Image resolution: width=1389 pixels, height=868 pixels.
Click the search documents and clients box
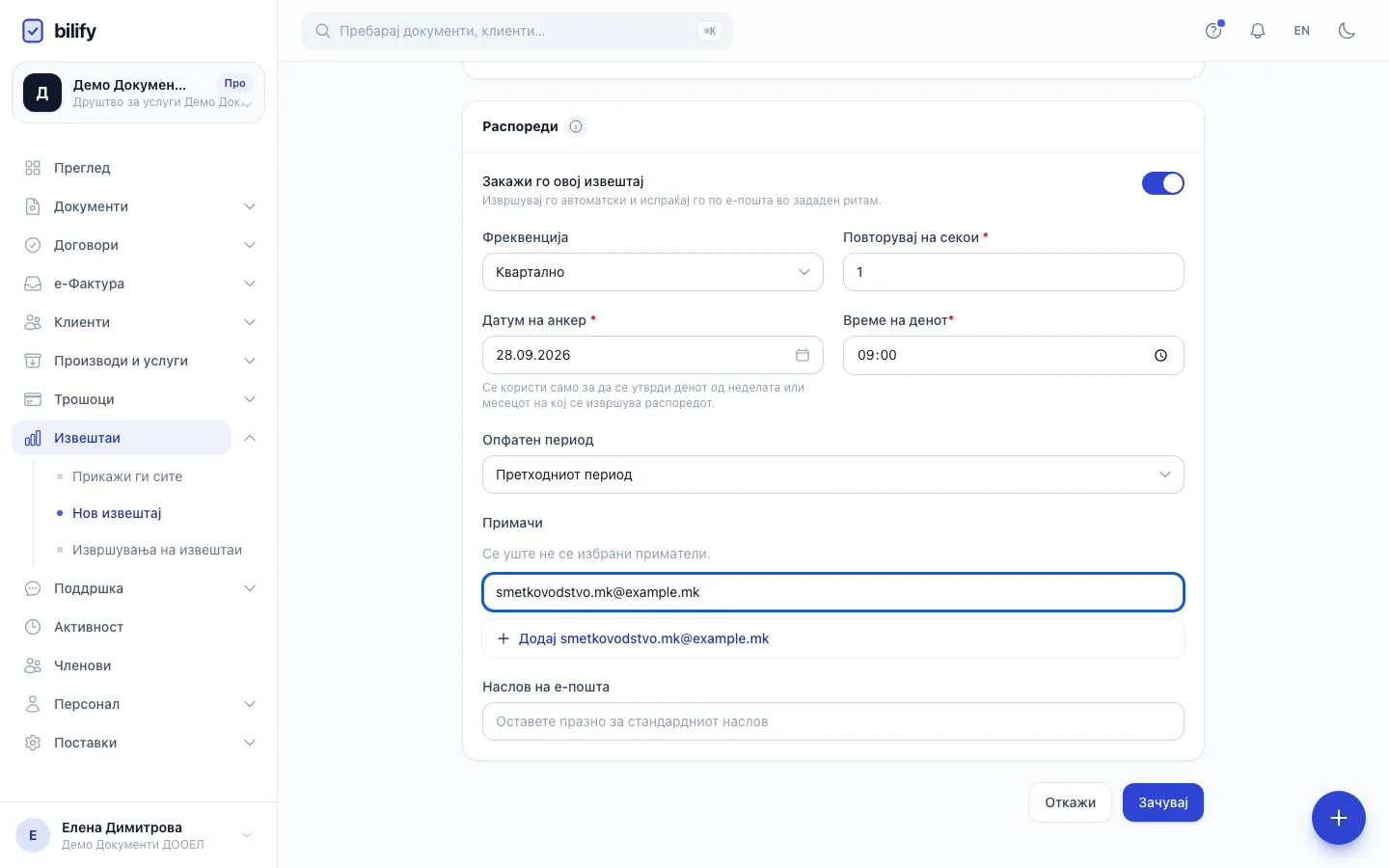(517, 31)
